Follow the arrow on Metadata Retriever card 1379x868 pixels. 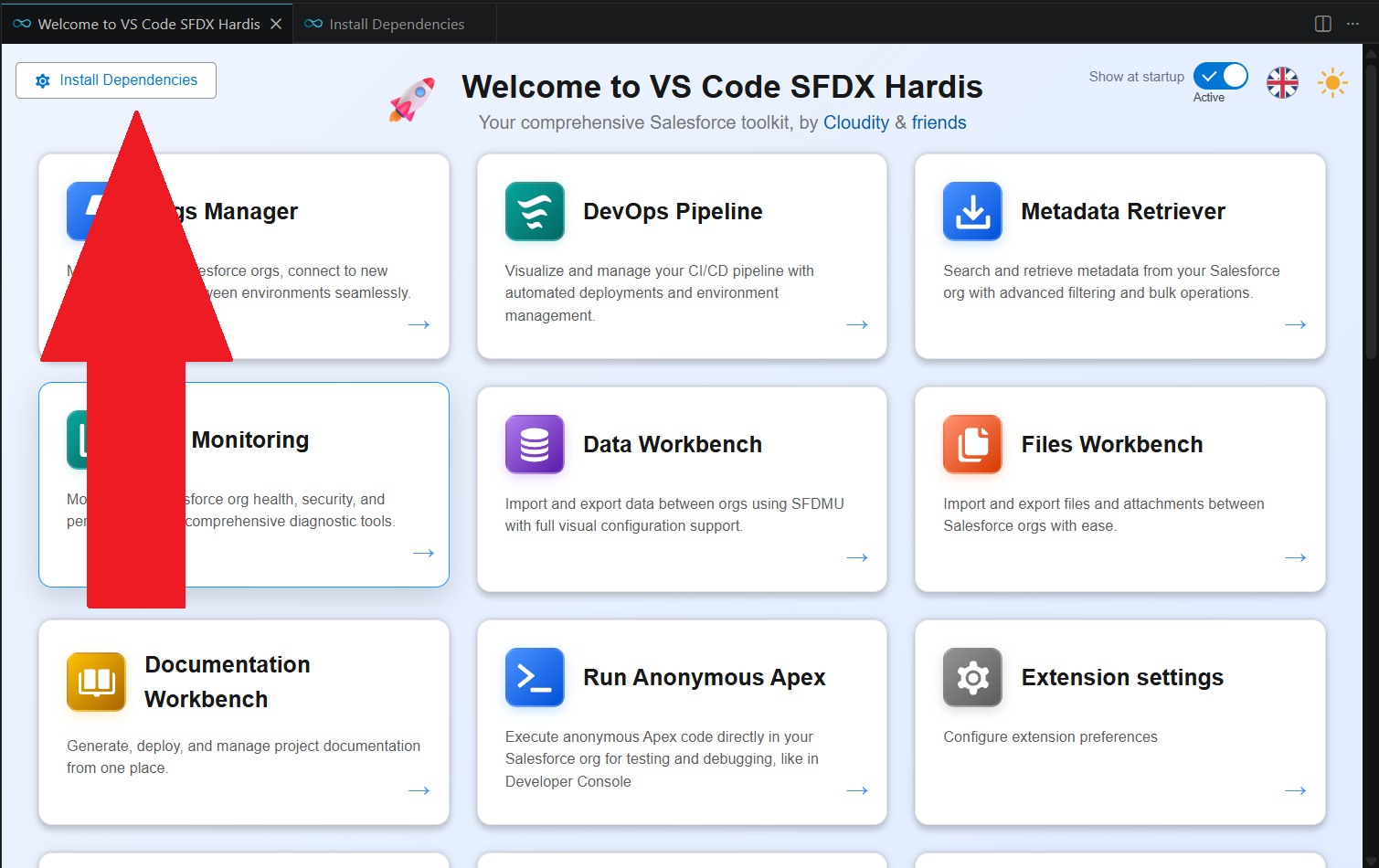pos(1296,324)
